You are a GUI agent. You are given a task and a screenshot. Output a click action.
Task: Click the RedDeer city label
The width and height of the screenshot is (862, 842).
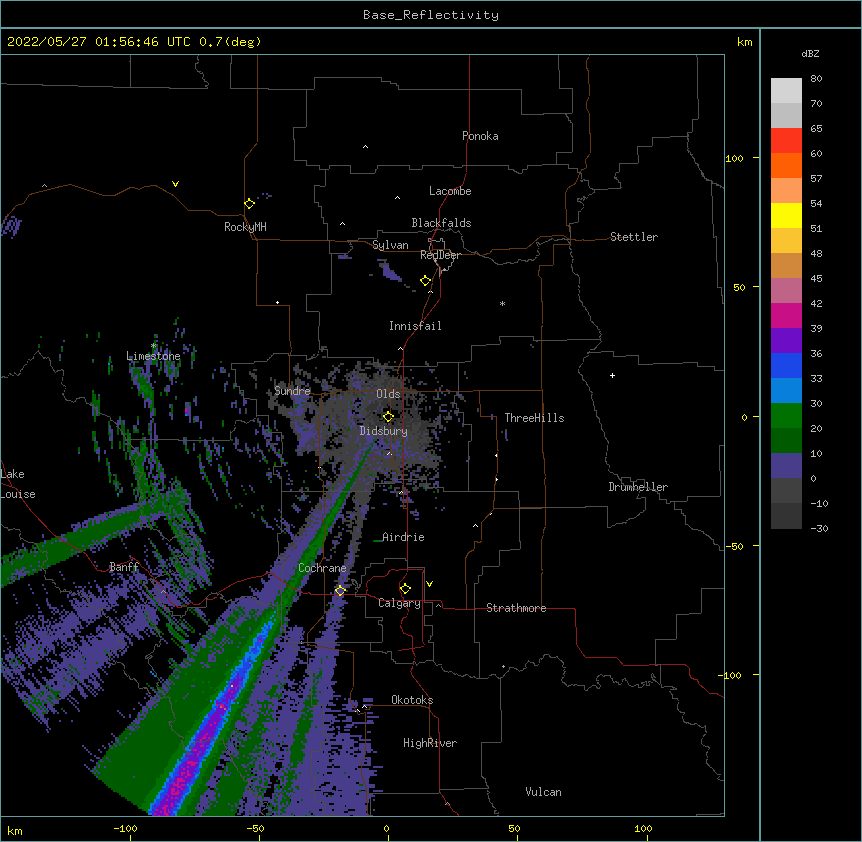(x=440, y=255)
